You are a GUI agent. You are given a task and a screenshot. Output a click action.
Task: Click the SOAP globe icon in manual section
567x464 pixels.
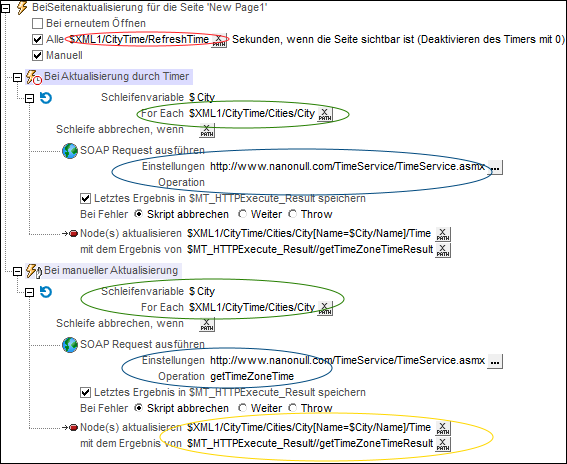70,345
